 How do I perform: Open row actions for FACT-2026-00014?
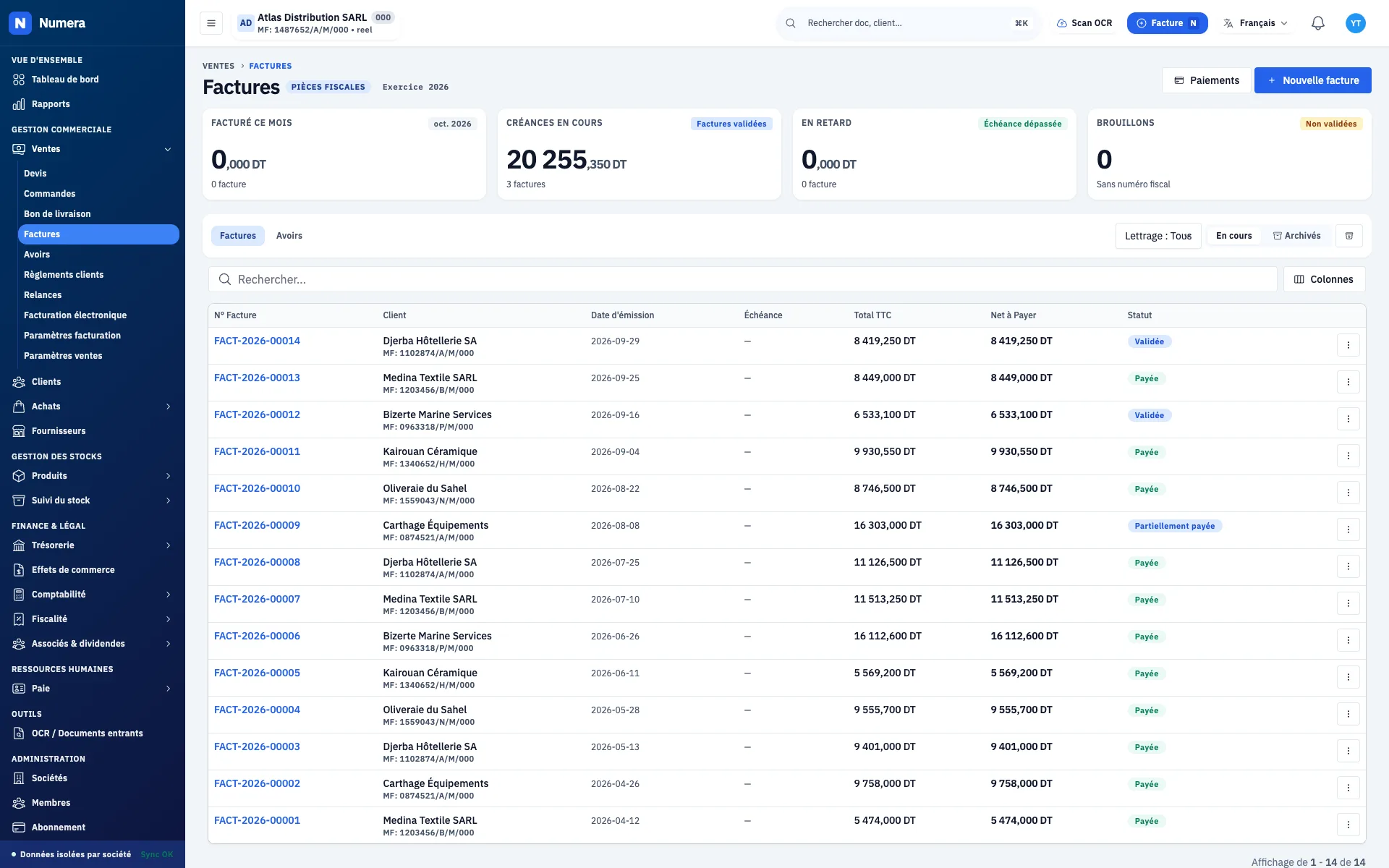(x=1348, y=345)
